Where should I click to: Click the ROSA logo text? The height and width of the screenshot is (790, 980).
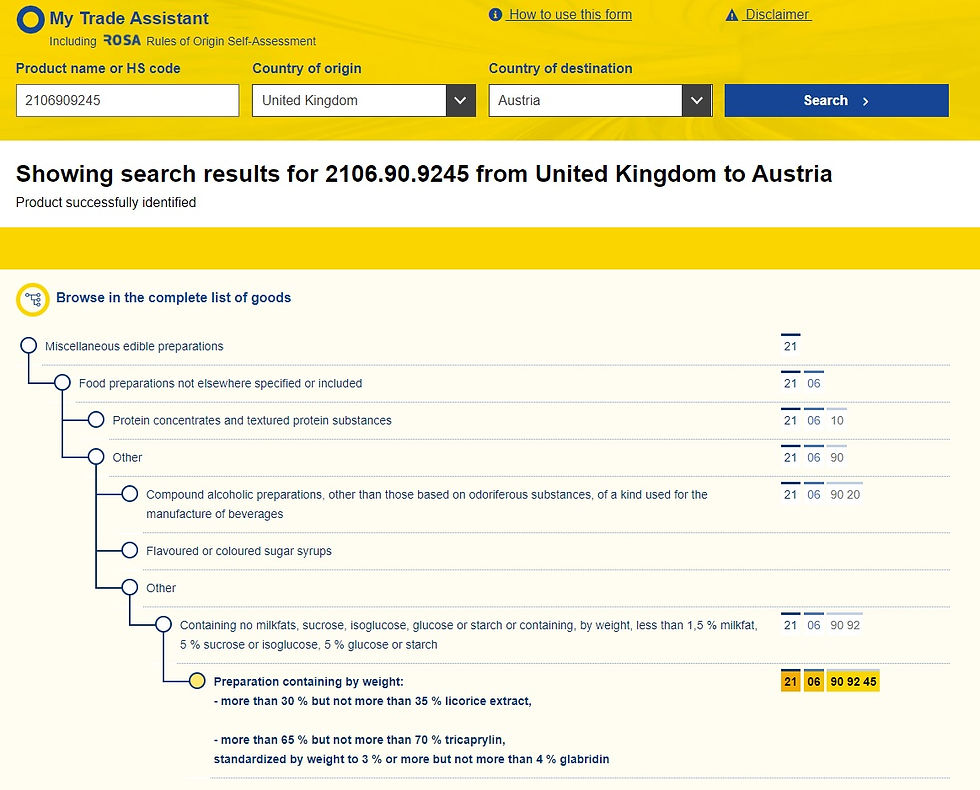pyautogui.click(x=122, y=41)
